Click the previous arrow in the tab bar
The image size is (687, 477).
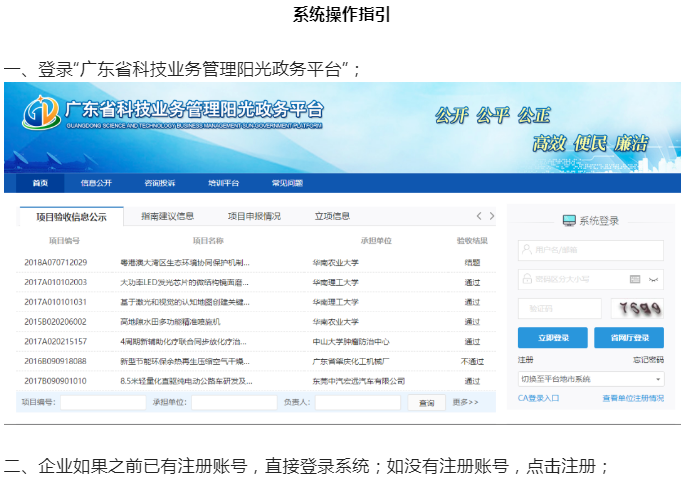coord(479,216)
